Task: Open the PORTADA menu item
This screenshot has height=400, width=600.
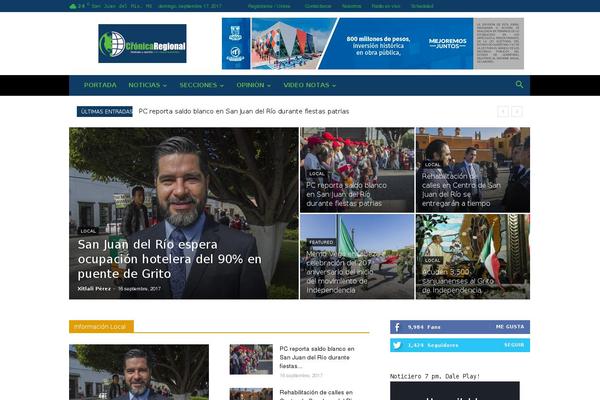Action: (100, 85)
